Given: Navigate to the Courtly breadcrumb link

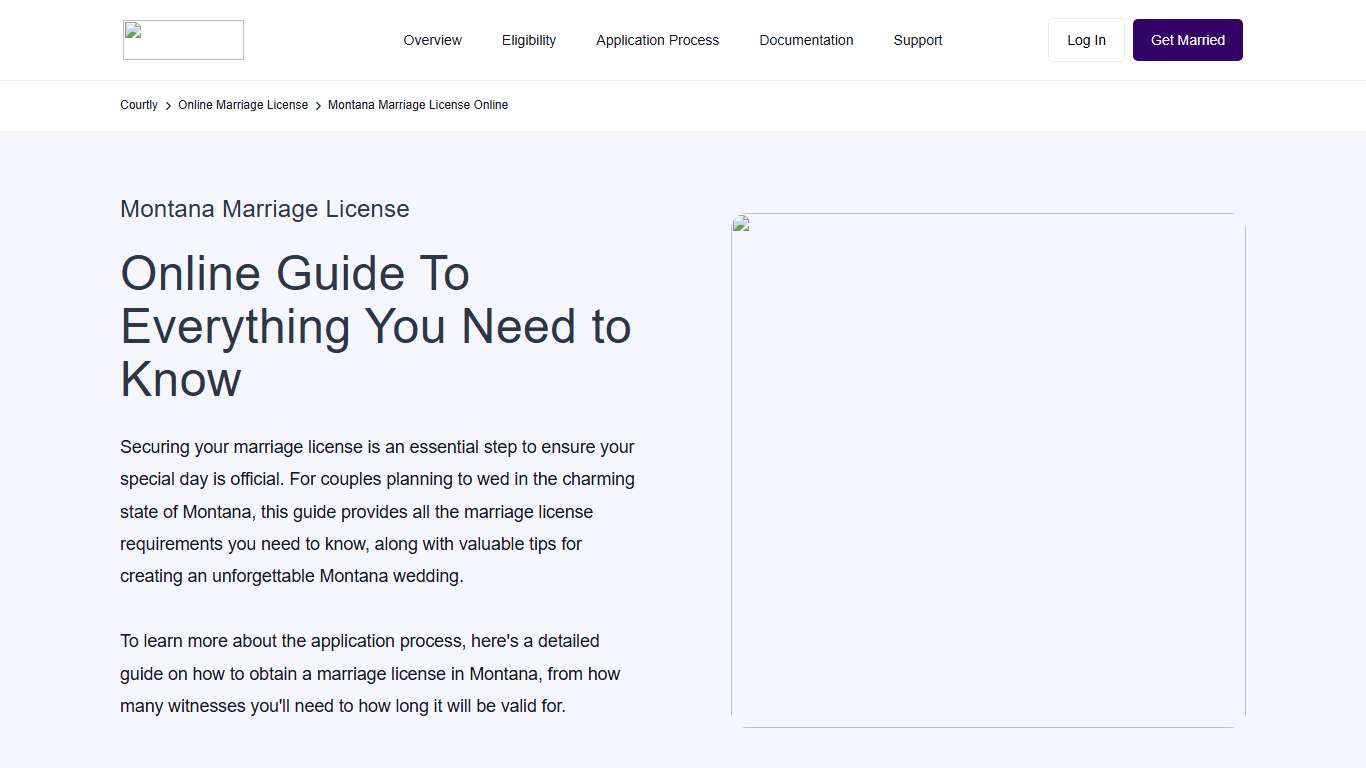Looking at the screenshot, I should pyautogui.click(x=138, y=105).
